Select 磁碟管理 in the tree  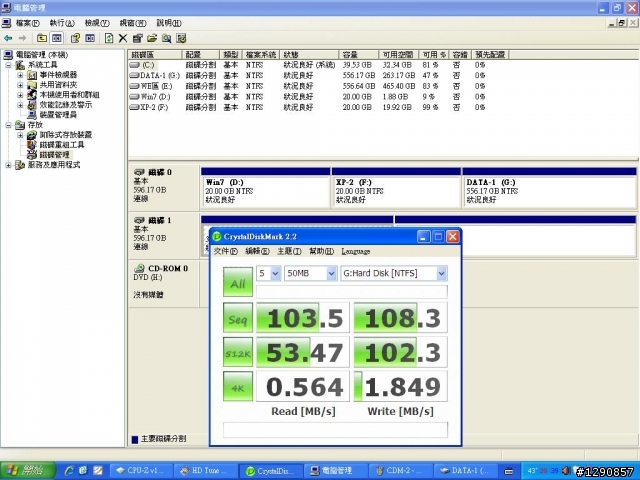[x=54, y=155]
